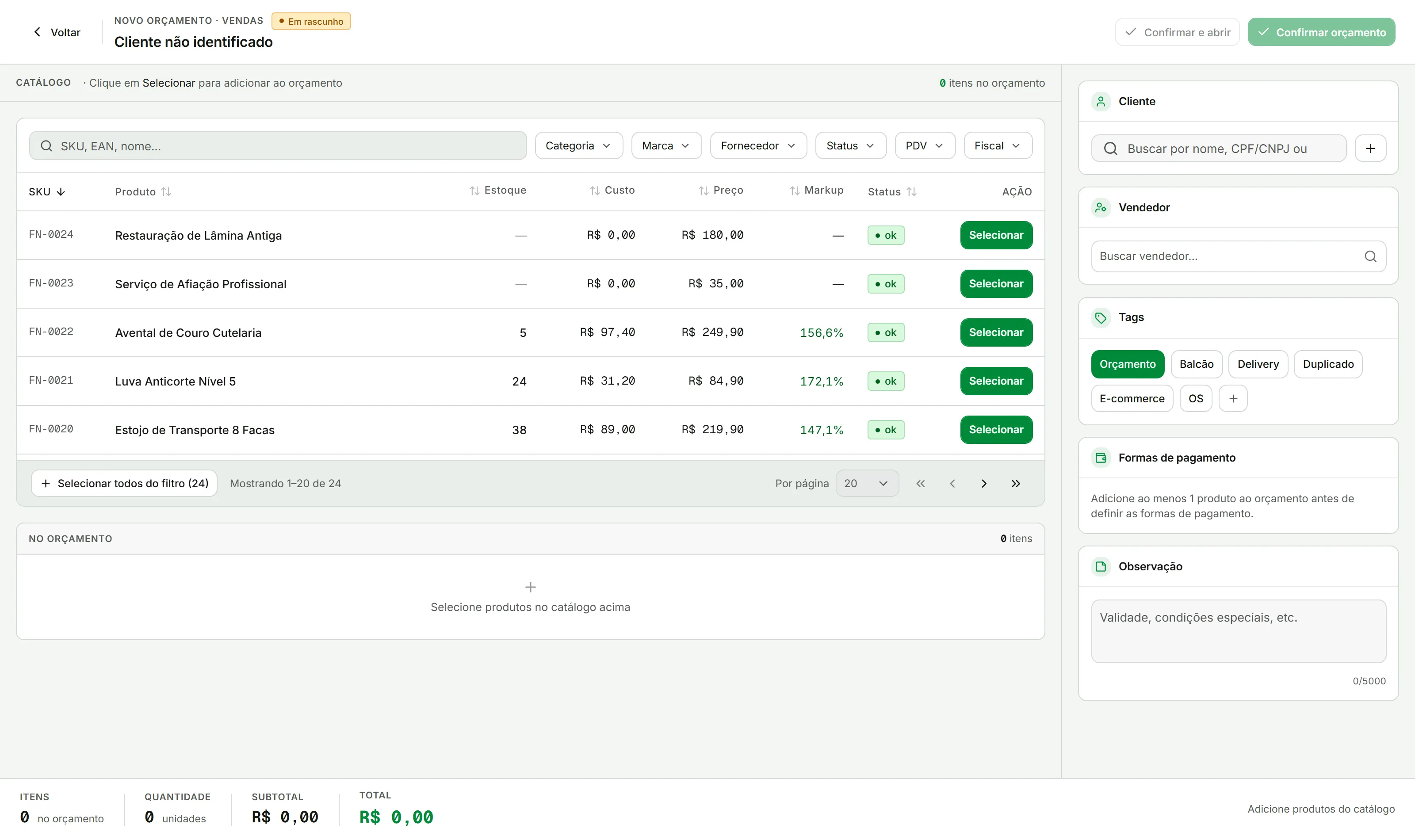The image size is (1415, 840).
Task: Click the magnifier icon in client search
Action: (x=1110, y=148)
